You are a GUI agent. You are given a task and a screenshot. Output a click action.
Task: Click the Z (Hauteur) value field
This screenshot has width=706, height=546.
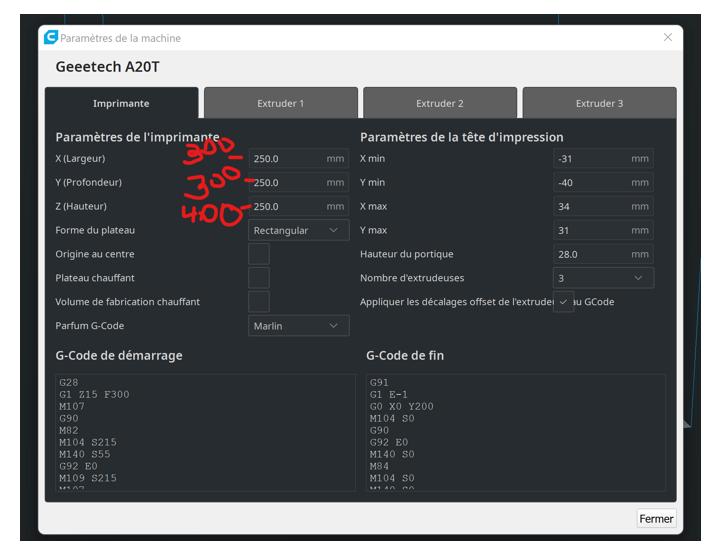click(x=299, y=206)
